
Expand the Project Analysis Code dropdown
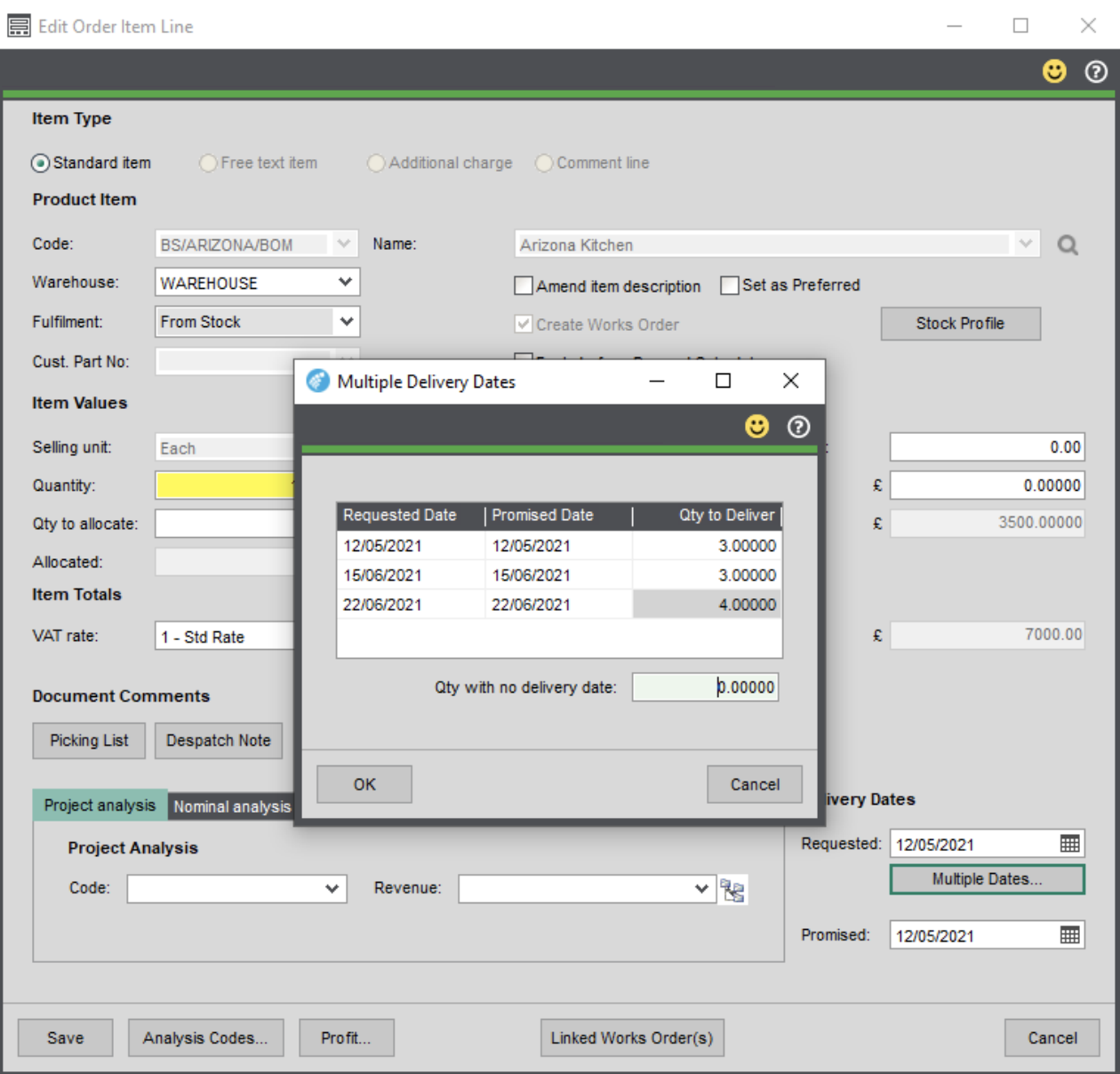tap(332, 889)
